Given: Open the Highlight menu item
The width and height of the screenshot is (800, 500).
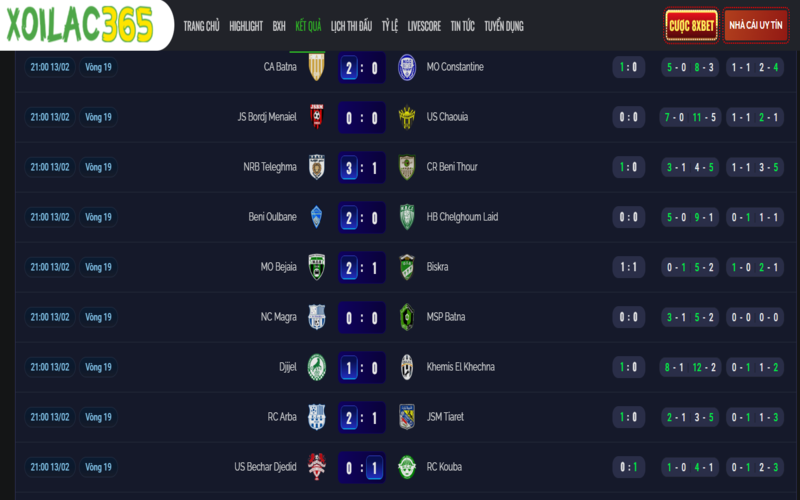Looking at the screenshot, I should pyautogui.click(x=246, y=26).
